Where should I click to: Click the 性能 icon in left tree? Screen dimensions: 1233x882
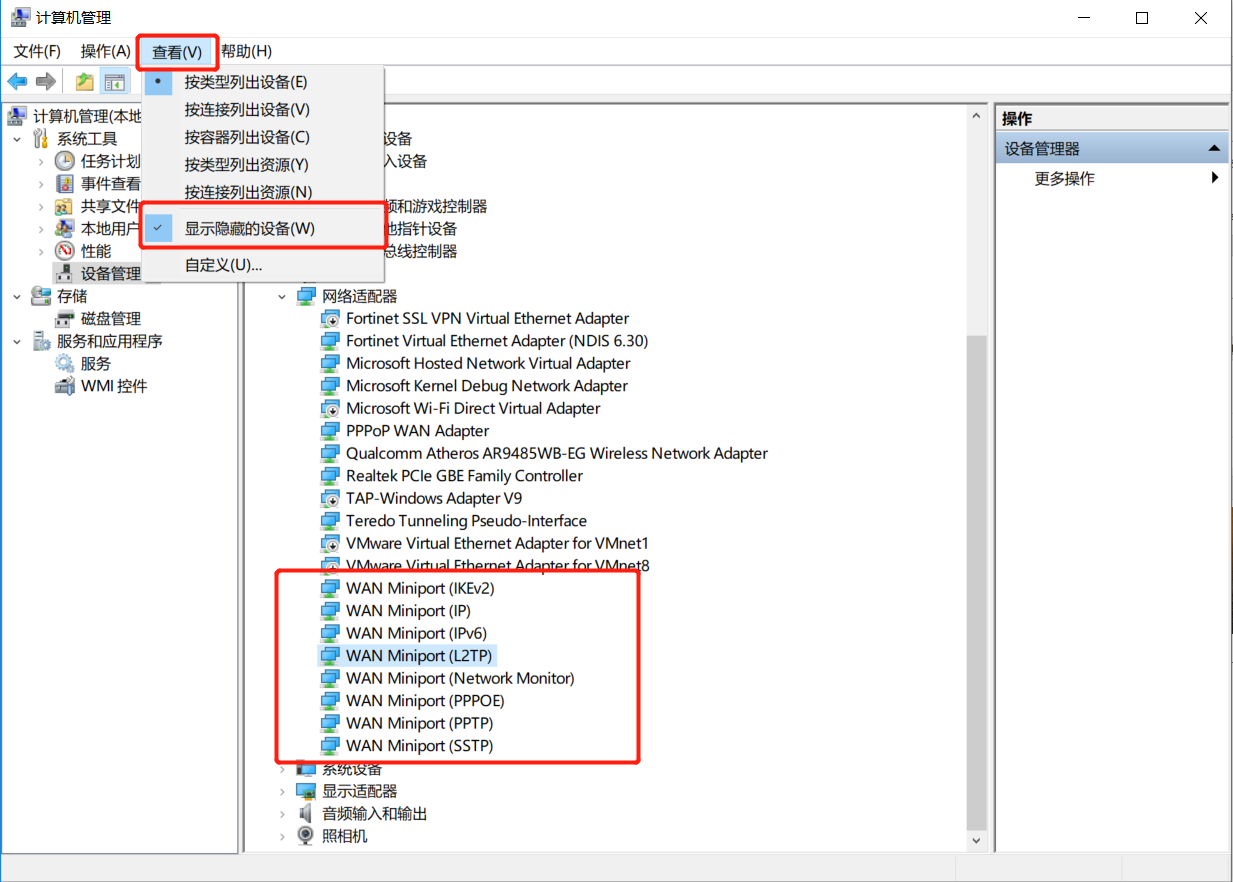pyautogui.click(x=64, y=251)
